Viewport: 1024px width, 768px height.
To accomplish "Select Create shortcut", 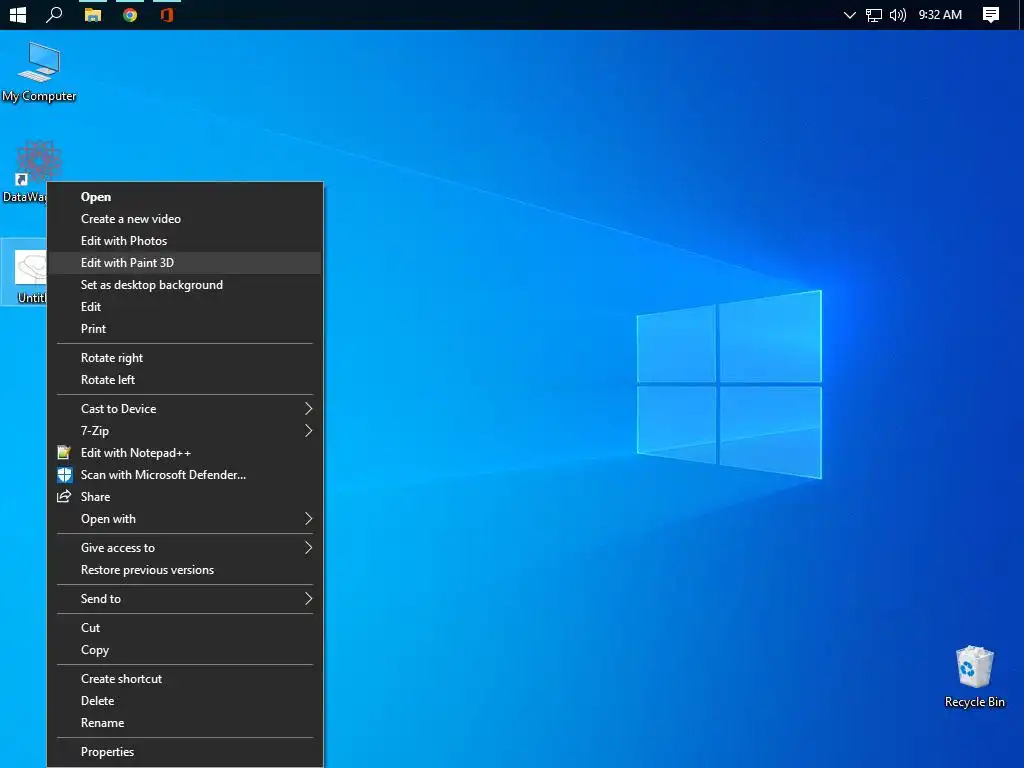I will pyautogui.click(x=185, y=679).
